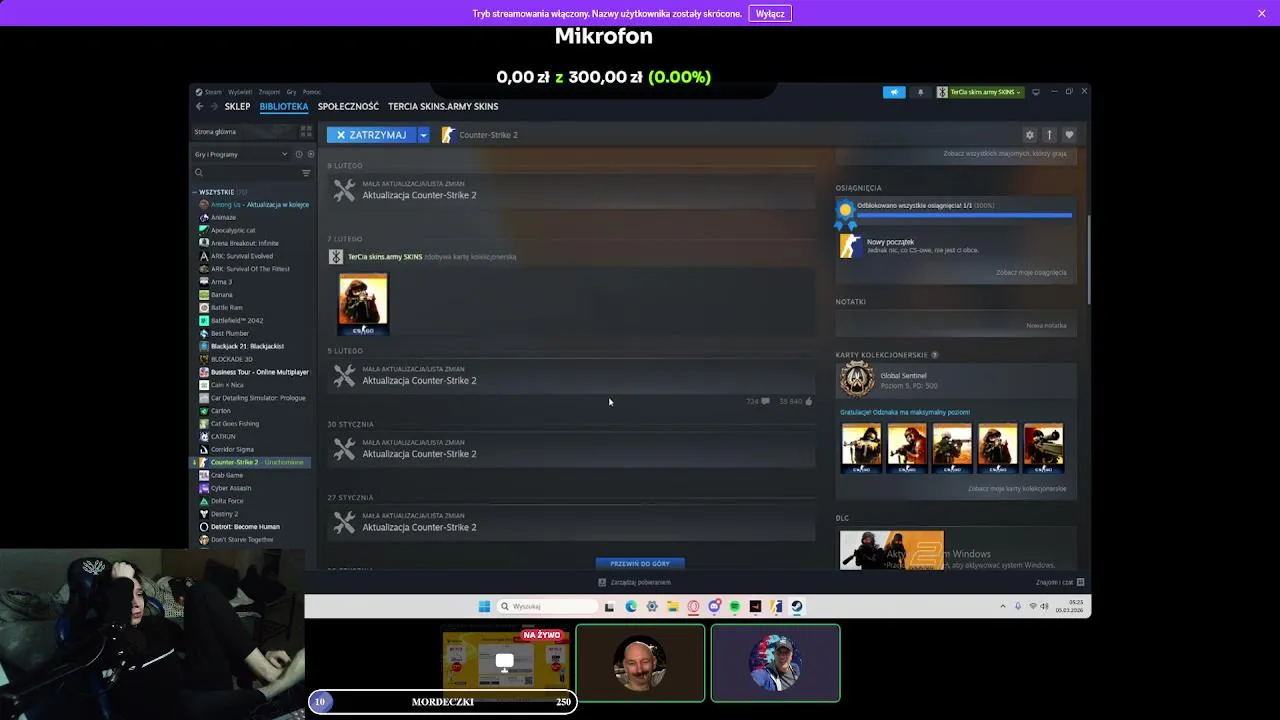Open the TerCia skins.army SKINS account dropdown
The width and height of the screenshot is (1280, 720).
point(979,92)
